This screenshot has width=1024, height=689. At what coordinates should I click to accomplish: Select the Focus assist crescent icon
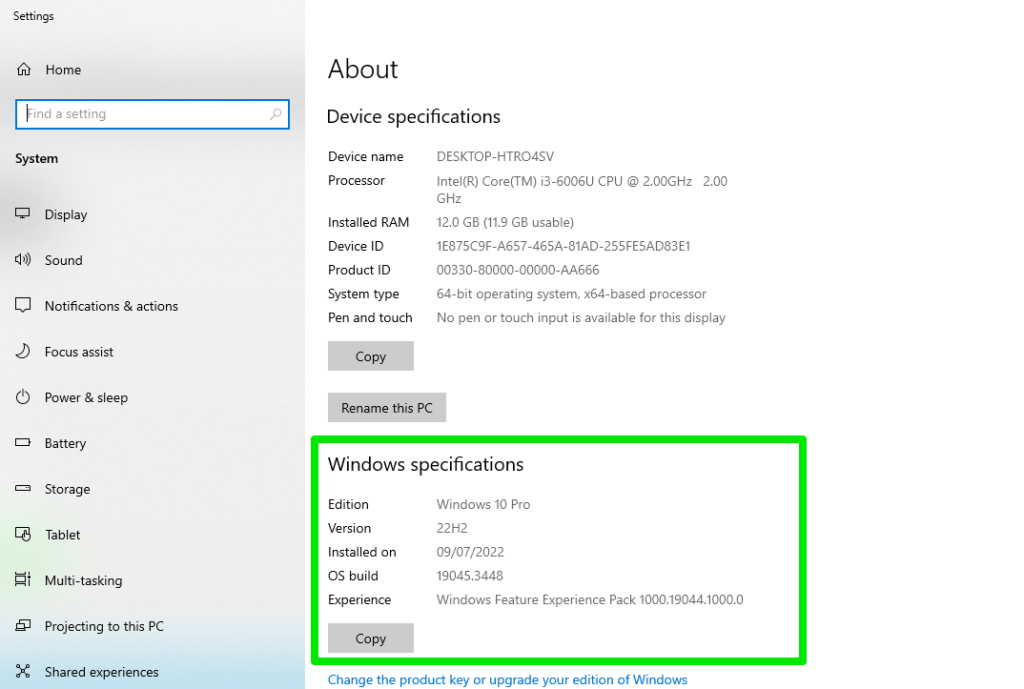[24, 352]
